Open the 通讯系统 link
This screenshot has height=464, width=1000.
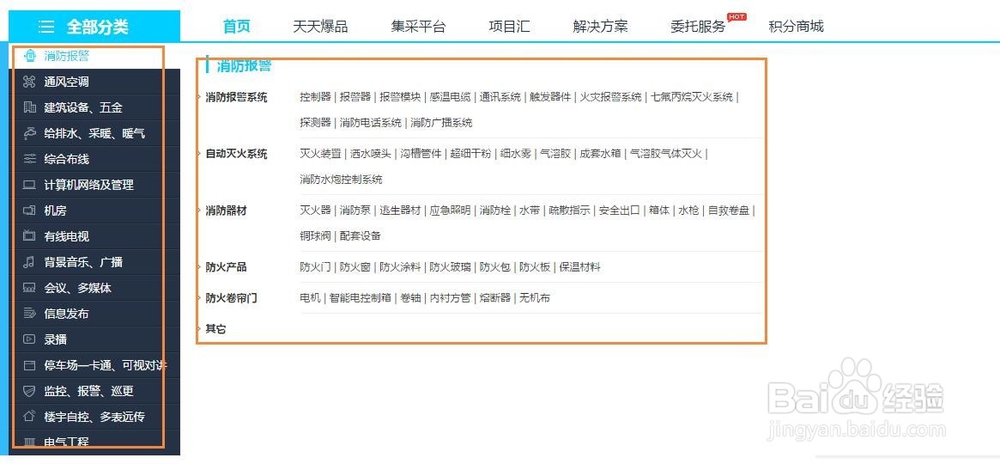(x=501, y=98)
